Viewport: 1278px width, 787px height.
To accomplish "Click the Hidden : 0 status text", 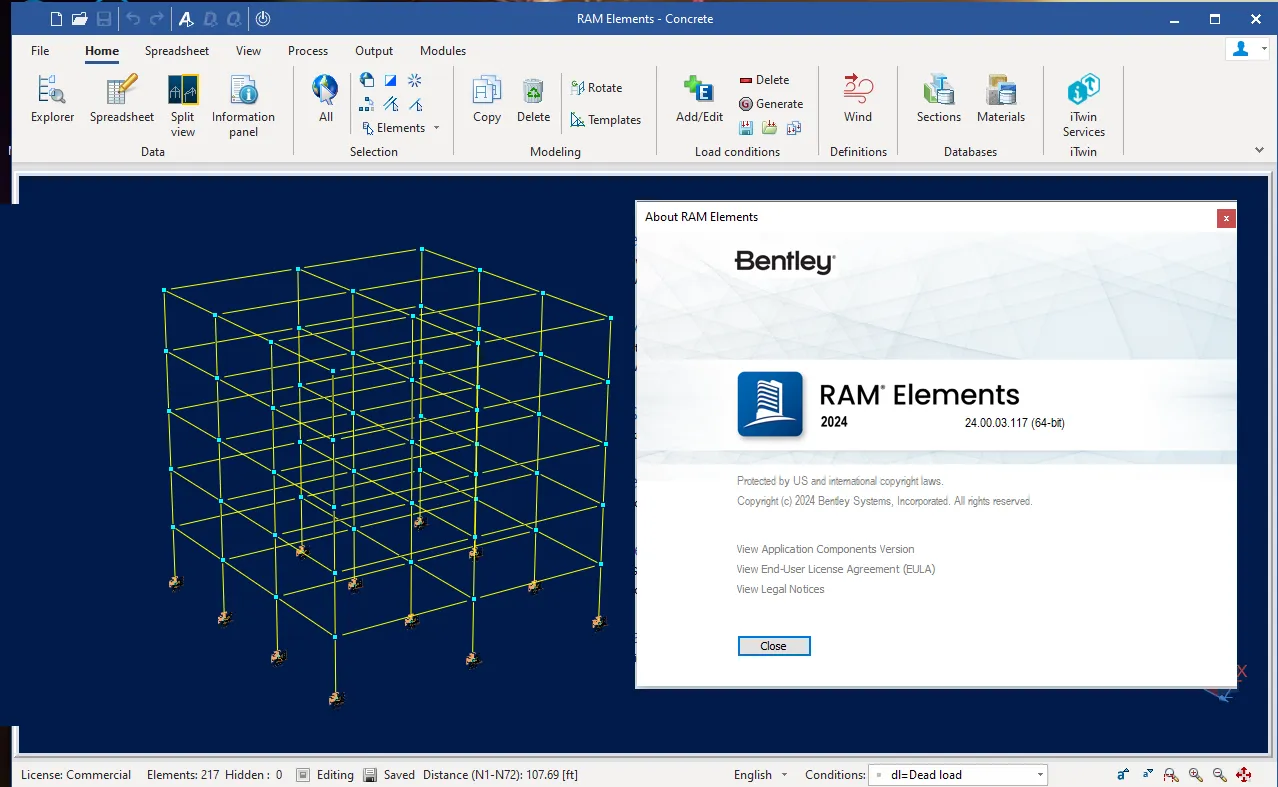I will [x=254, y=775].
